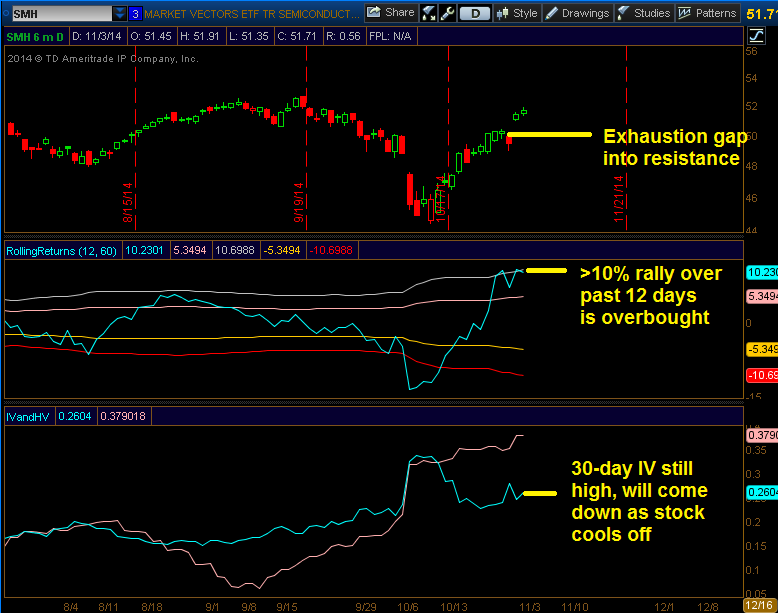Click the pointer tool icon beside Share
Viewport: 778px width, 613px height.
[428, 13]
